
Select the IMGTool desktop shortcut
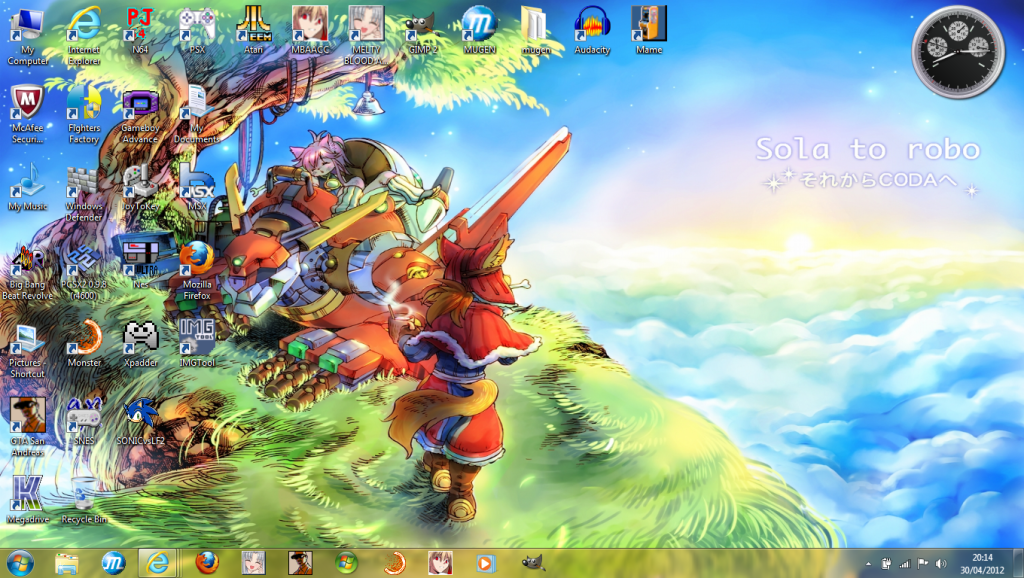(197, 344)
